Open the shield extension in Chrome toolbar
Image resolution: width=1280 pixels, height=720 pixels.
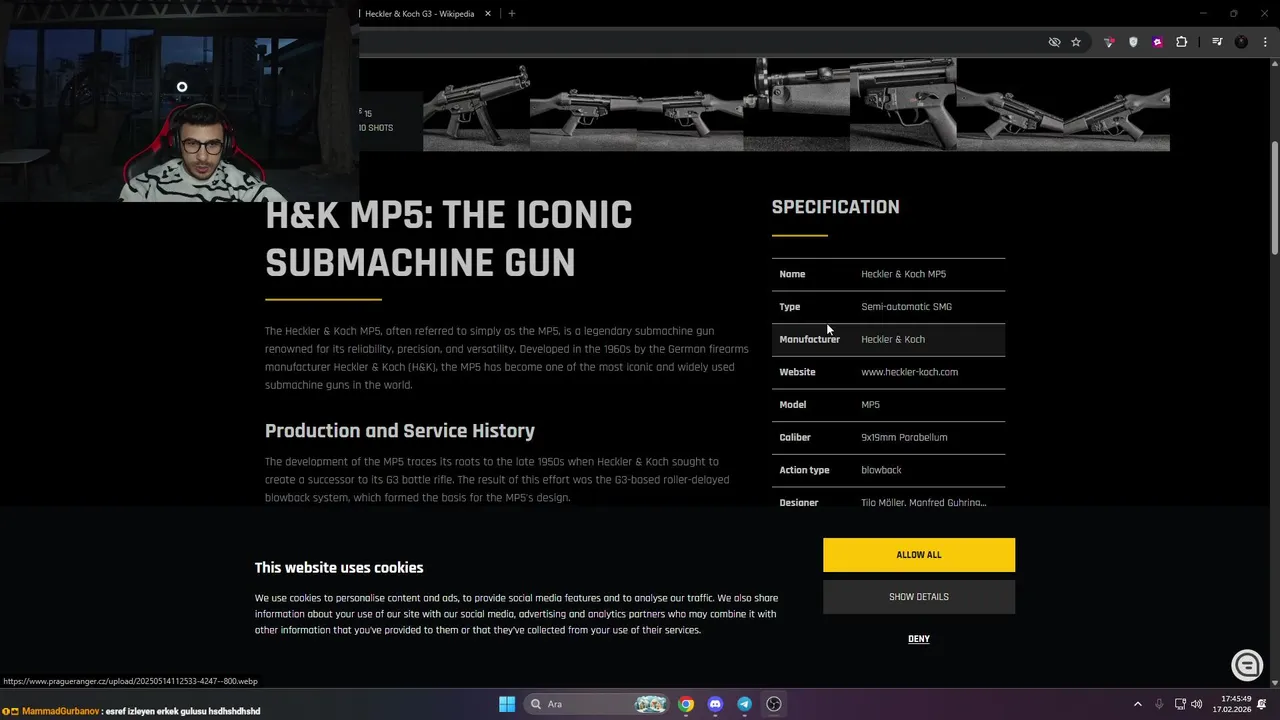click(1133, 42)
